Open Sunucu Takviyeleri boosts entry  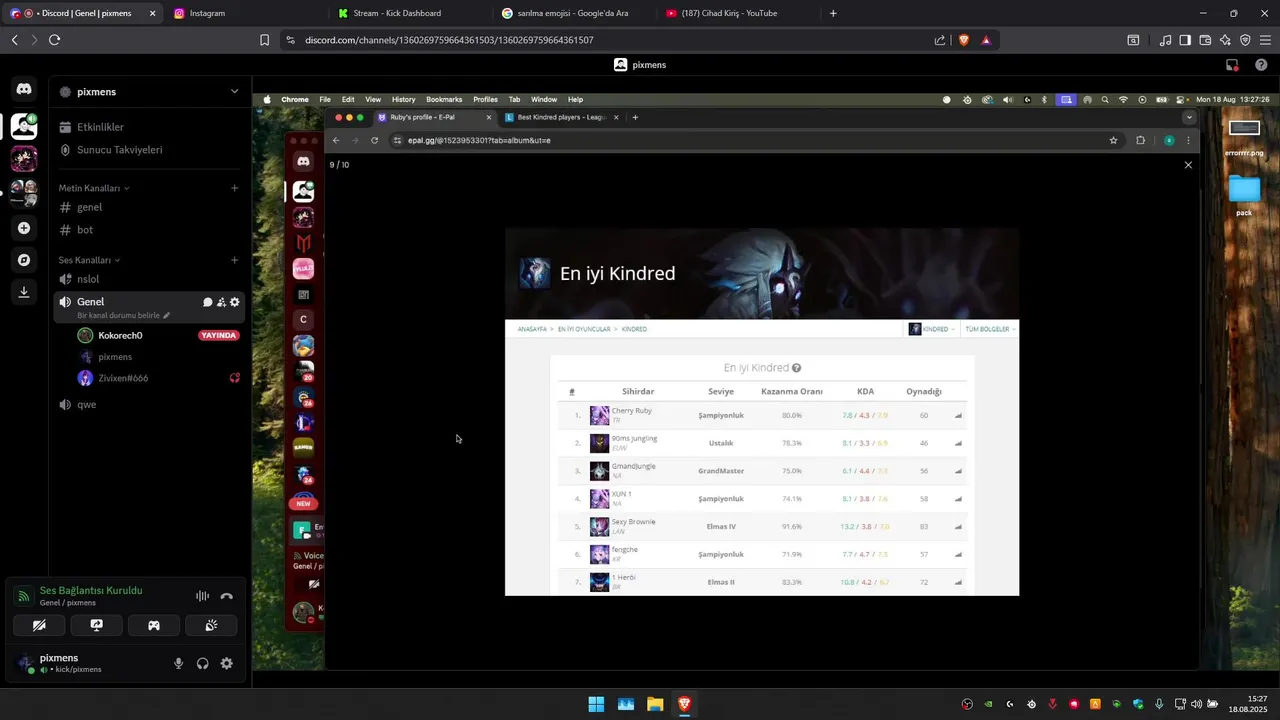[x=149, y=150]
